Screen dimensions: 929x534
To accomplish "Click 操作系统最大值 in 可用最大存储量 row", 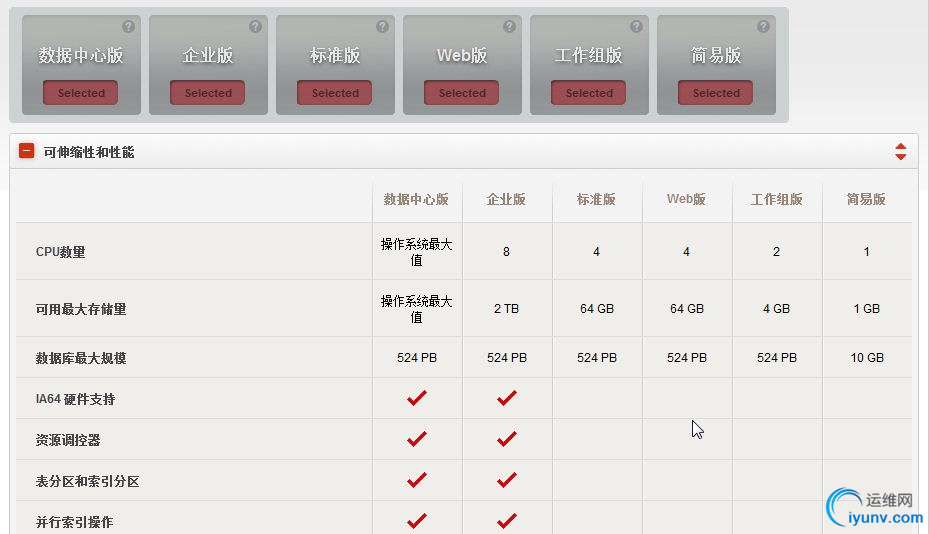I will (x=417, y=309).
